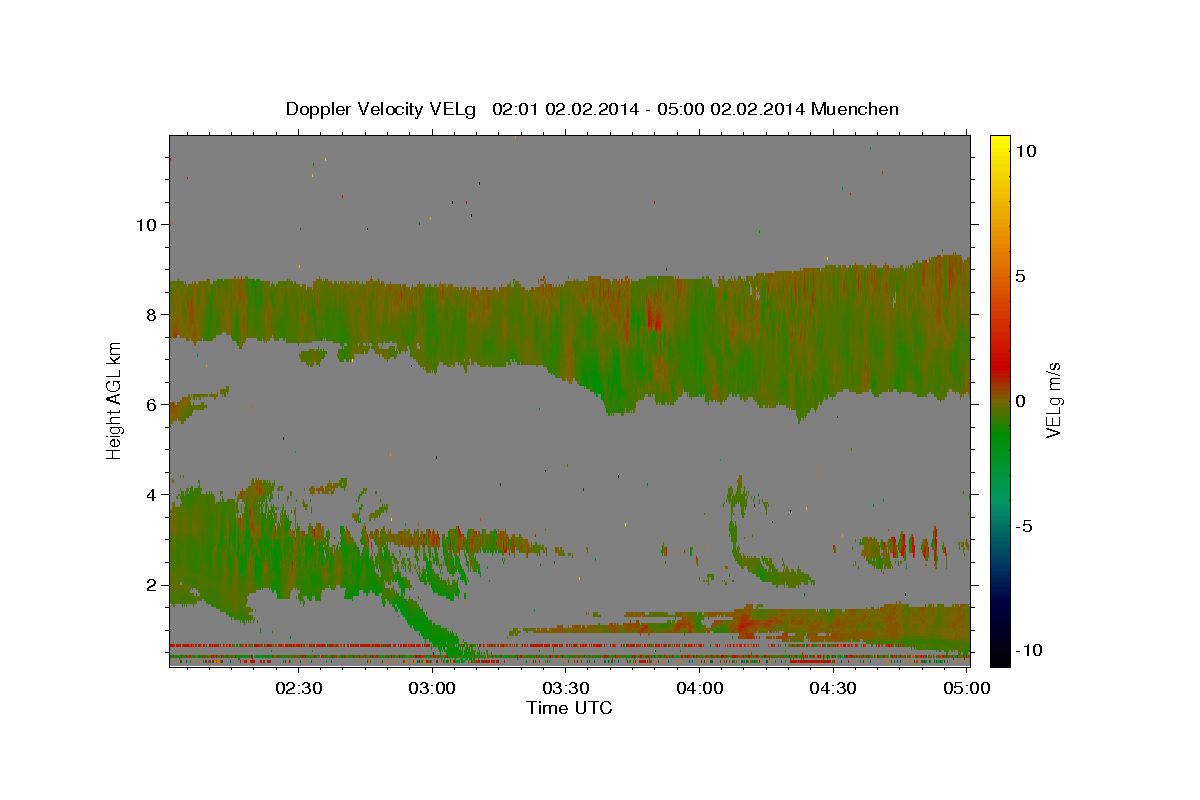
Task: Click the 02:30 time tick label
Action: click(298, 688)
